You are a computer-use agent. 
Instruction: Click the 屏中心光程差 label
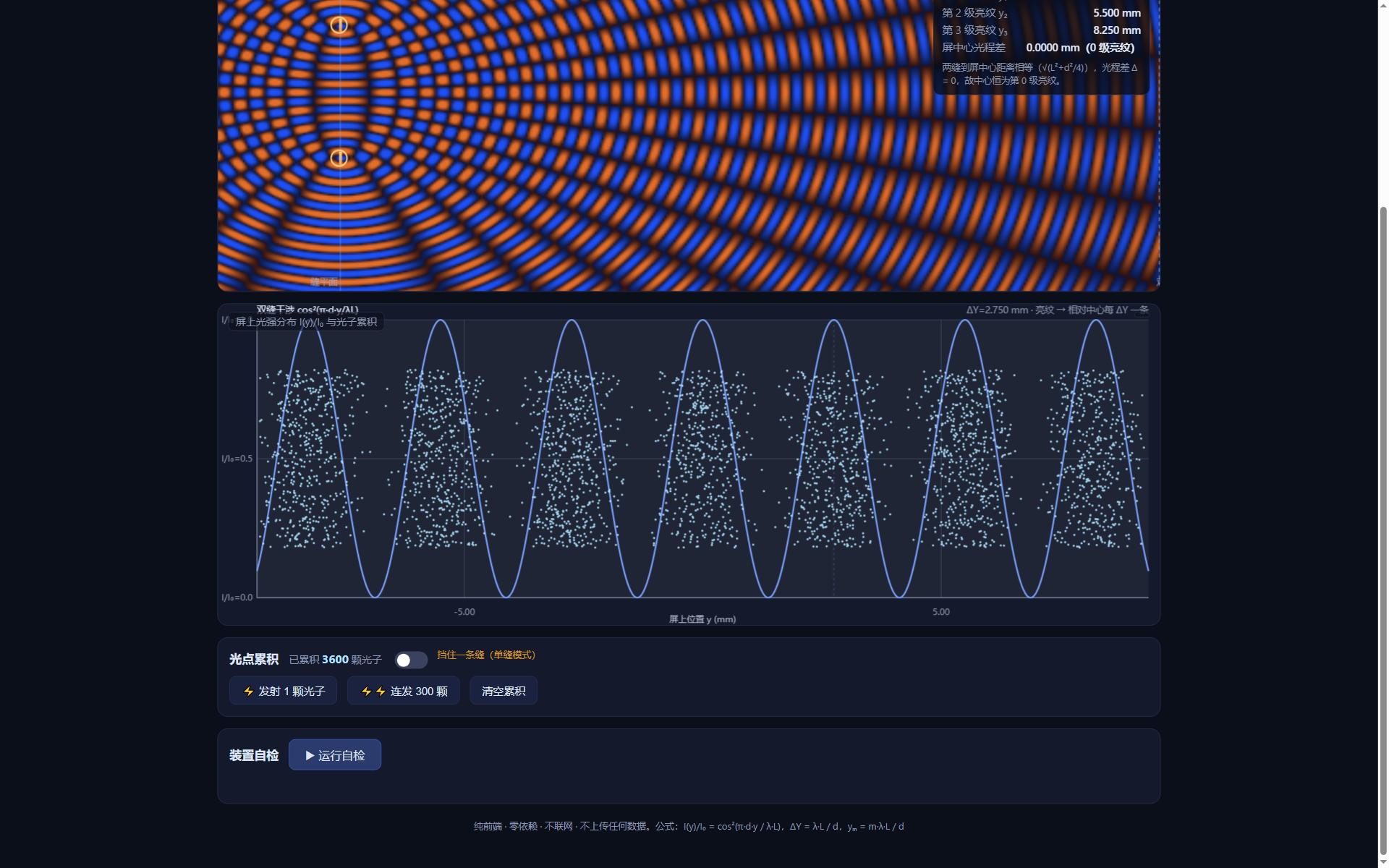point(974,48)
